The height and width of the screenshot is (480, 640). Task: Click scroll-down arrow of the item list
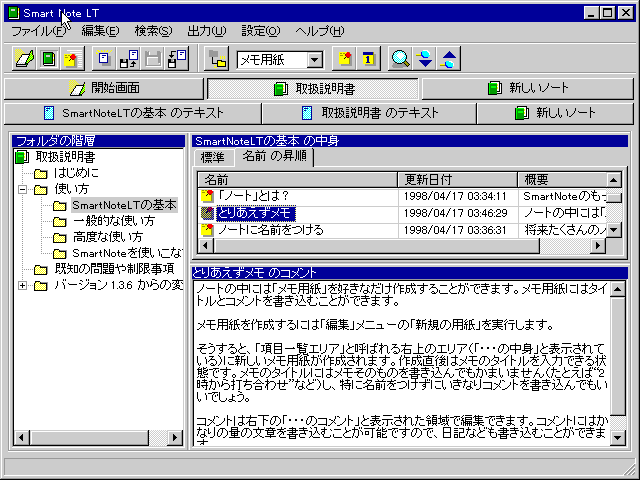(614, 230)
